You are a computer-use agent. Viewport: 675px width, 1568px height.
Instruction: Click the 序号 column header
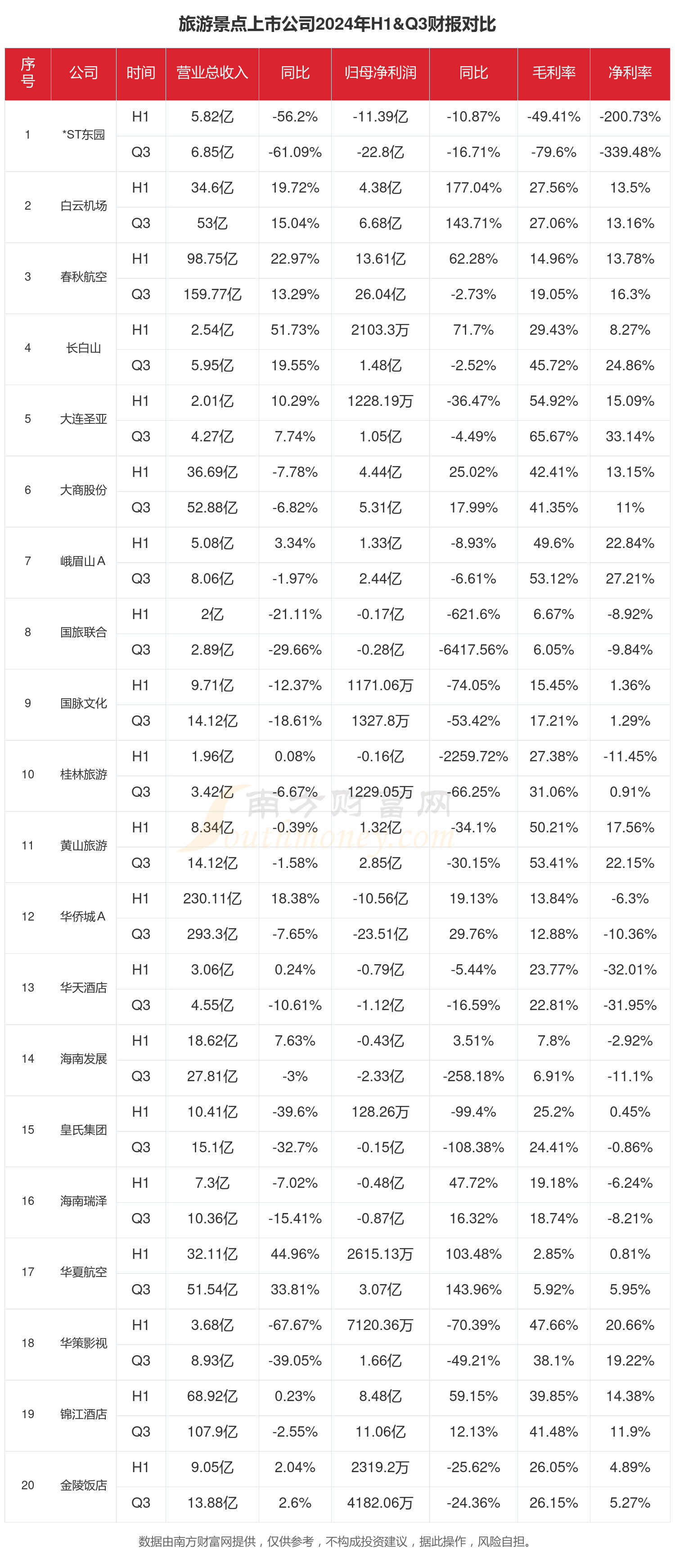click(x=28, y=73)
